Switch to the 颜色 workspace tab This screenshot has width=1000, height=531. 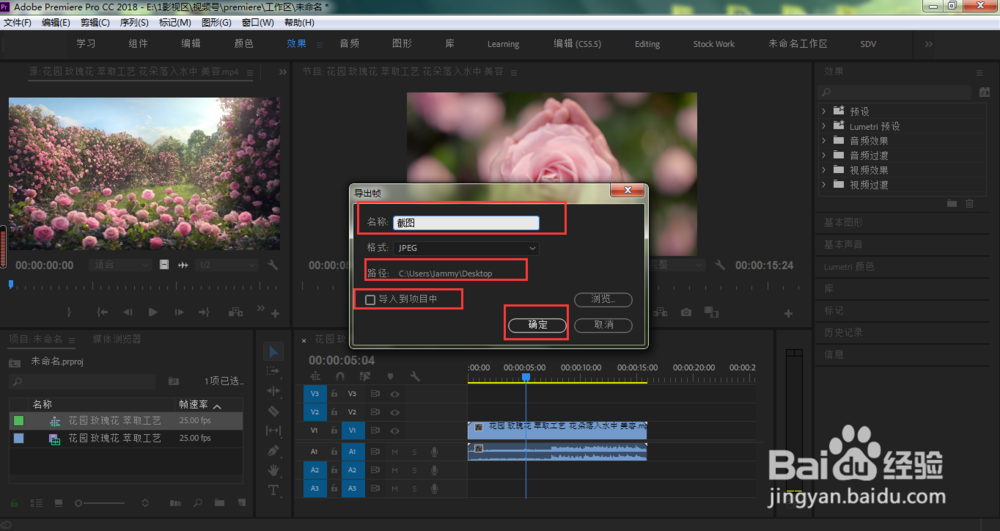pyautogui.click(x=244, y=43)
